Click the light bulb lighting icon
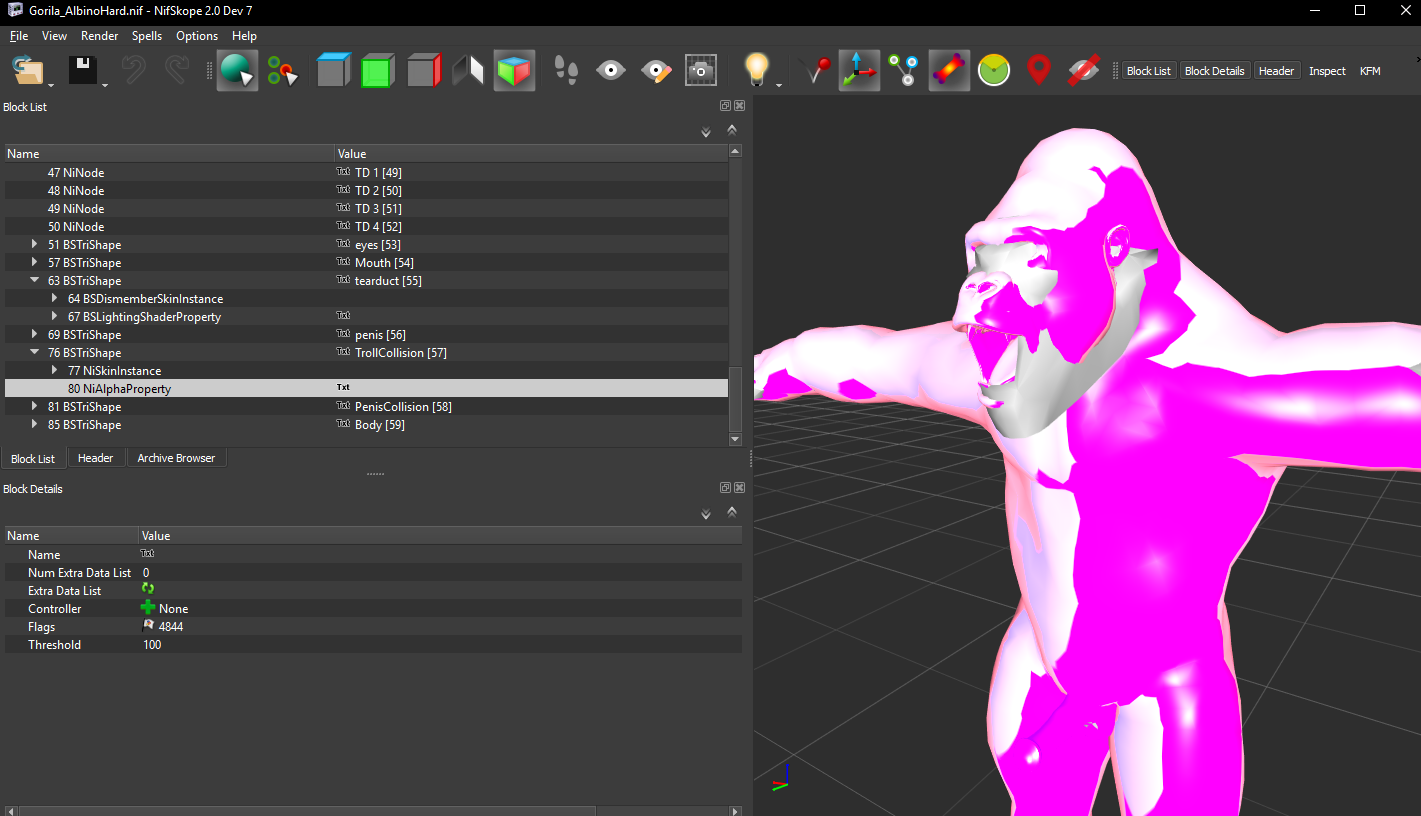1421x816 pixels. coord(757,71)
